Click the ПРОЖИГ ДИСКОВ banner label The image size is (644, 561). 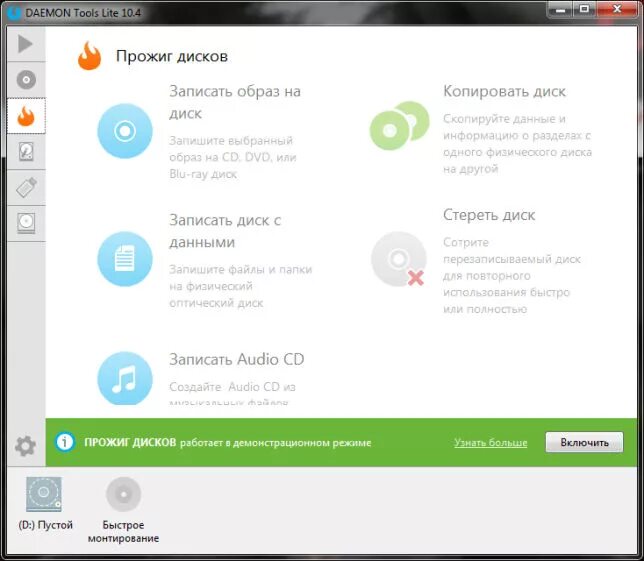pos(130,442)
